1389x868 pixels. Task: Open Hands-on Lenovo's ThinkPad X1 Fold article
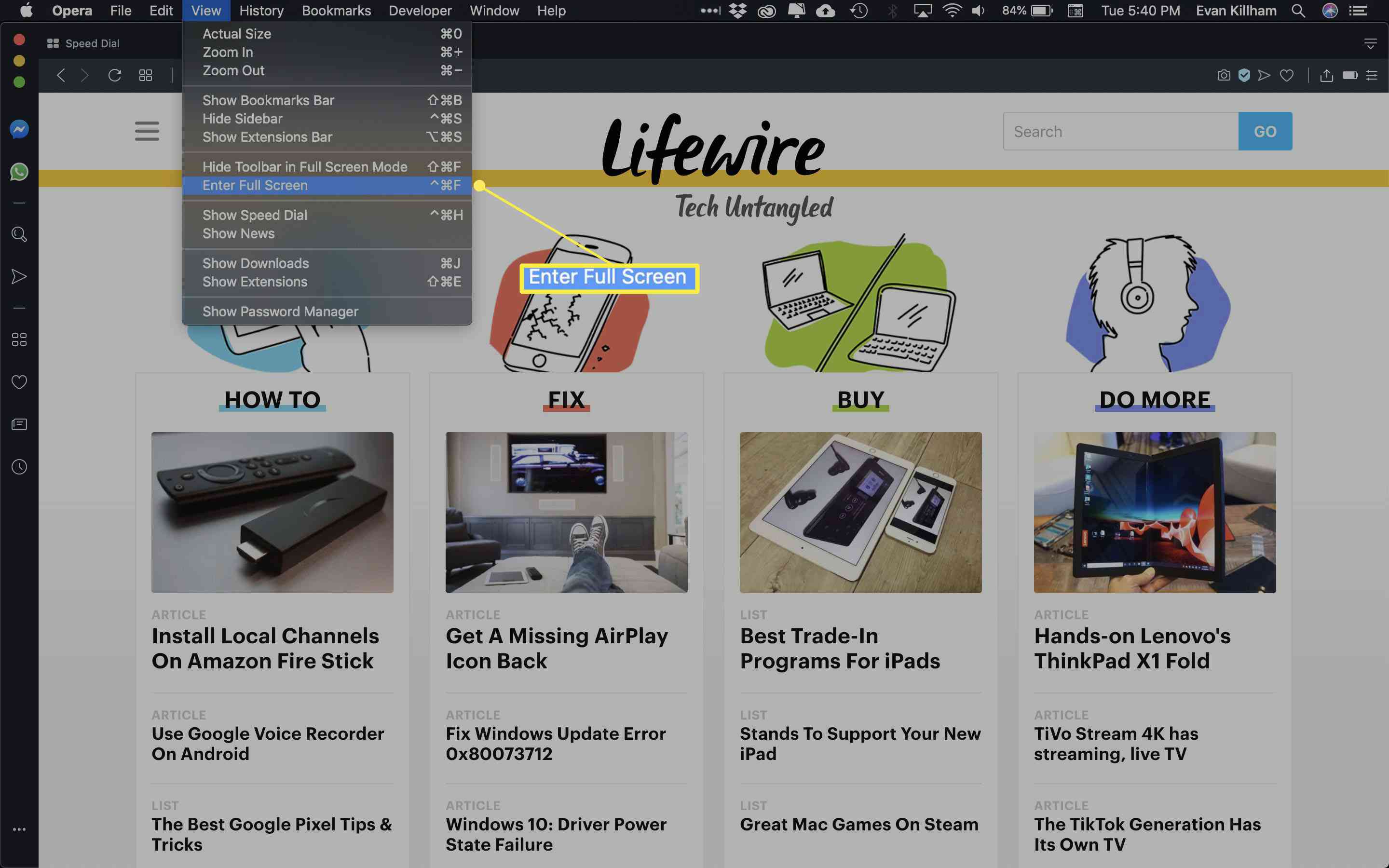point(1132,649)
